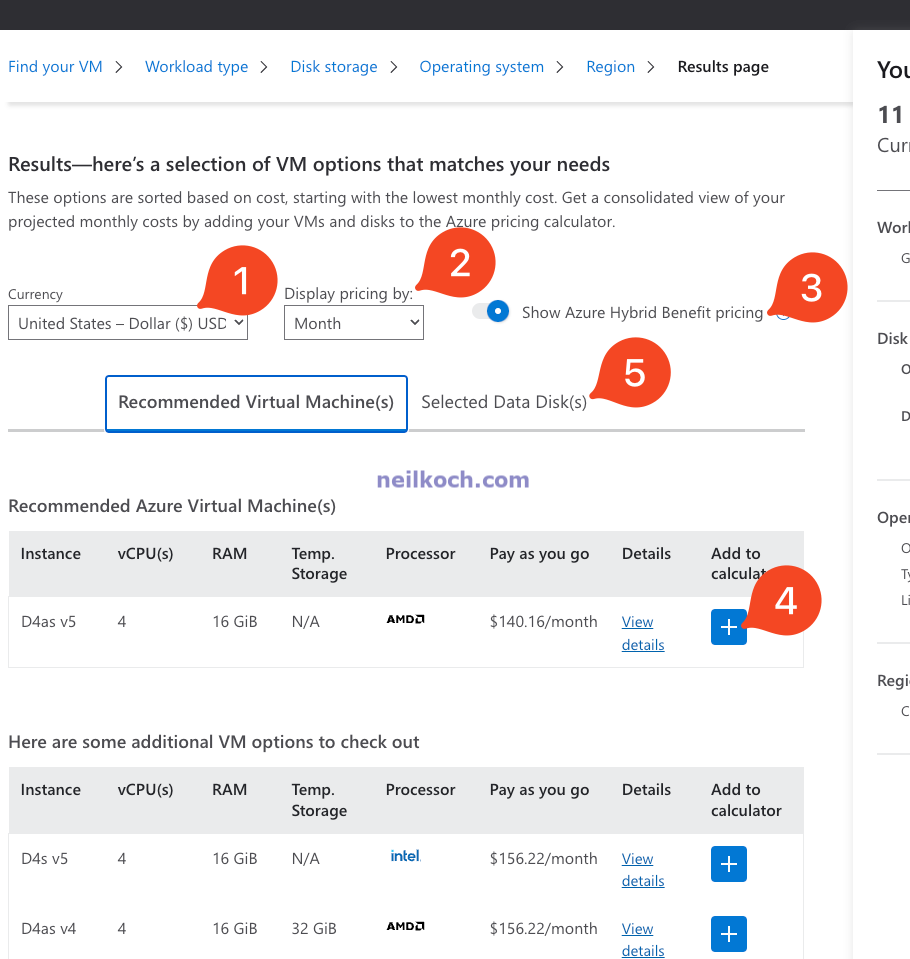The image size is (910, 959).
Task: Click the AMD processor logo for D4as v5
Action: tap(405, 619)
